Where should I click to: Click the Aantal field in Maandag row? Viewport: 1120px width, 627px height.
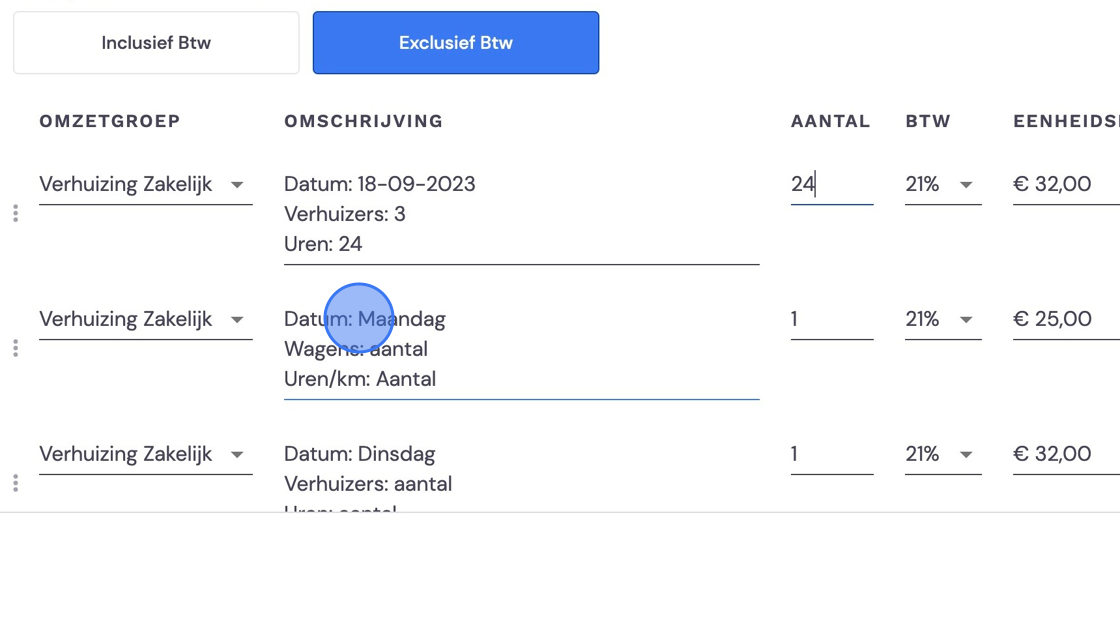click(x=831, y=319)
